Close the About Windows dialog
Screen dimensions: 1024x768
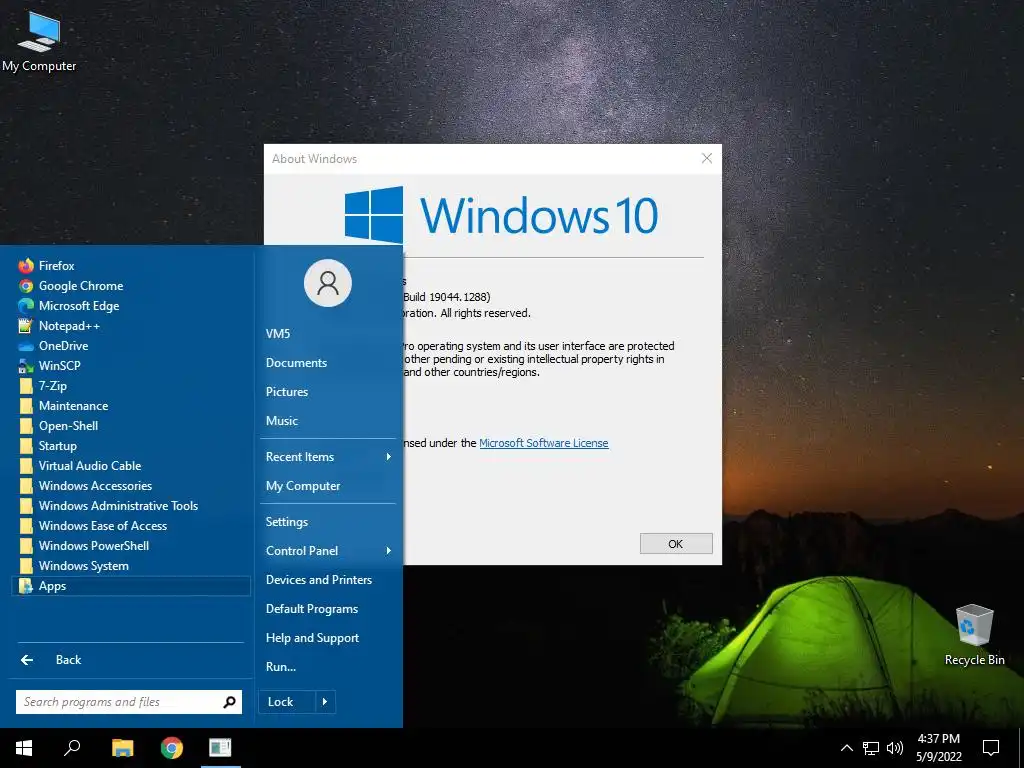coord(707,159)
